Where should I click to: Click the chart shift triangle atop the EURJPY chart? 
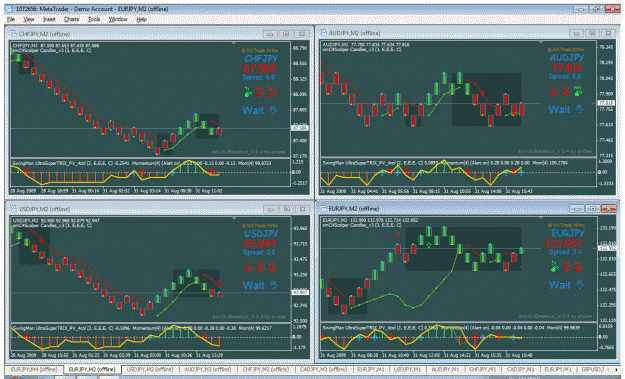point(541,218)
